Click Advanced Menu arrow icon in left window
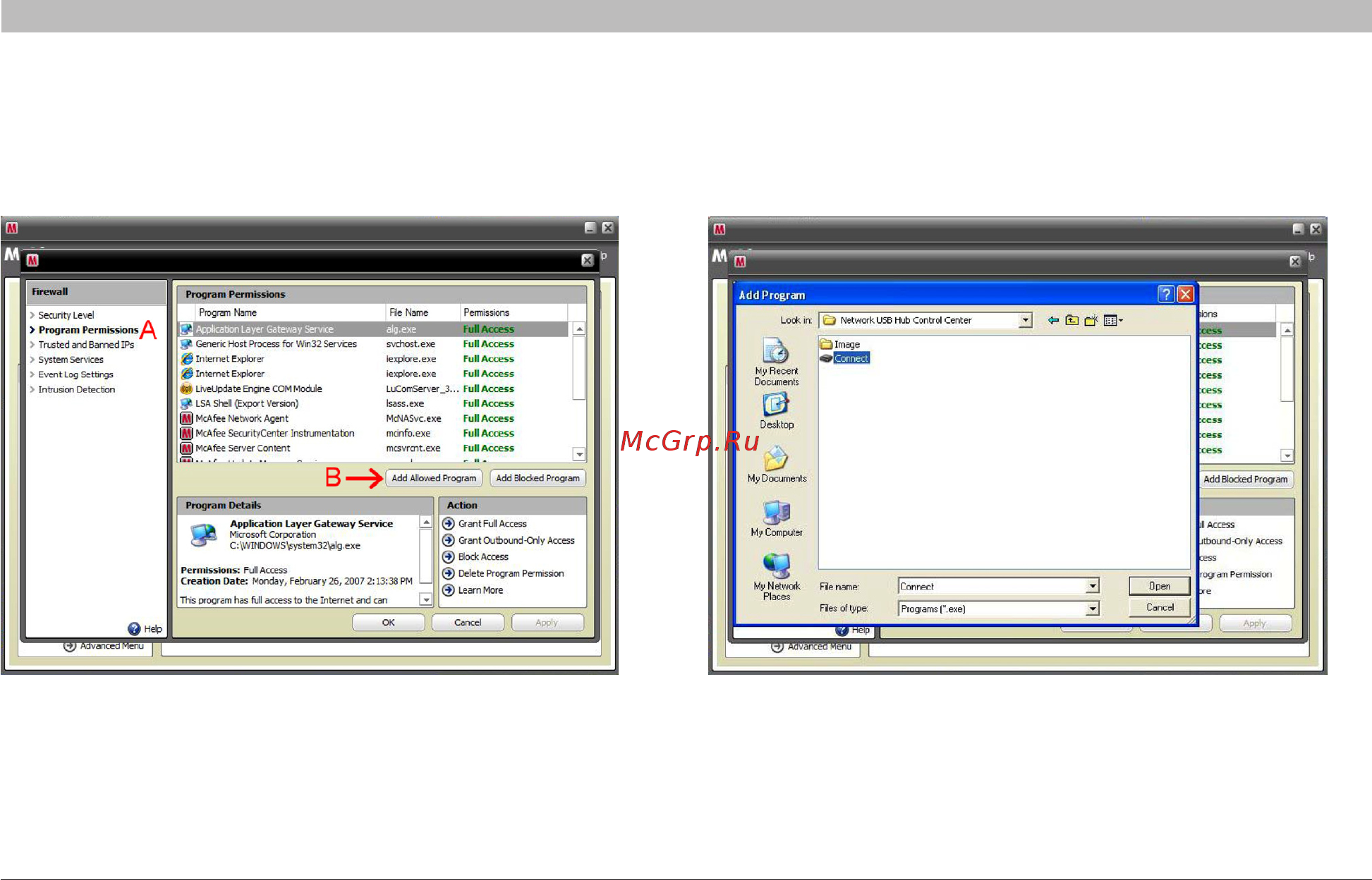The height and width of the screenshot is (880, 1372). 69,646
